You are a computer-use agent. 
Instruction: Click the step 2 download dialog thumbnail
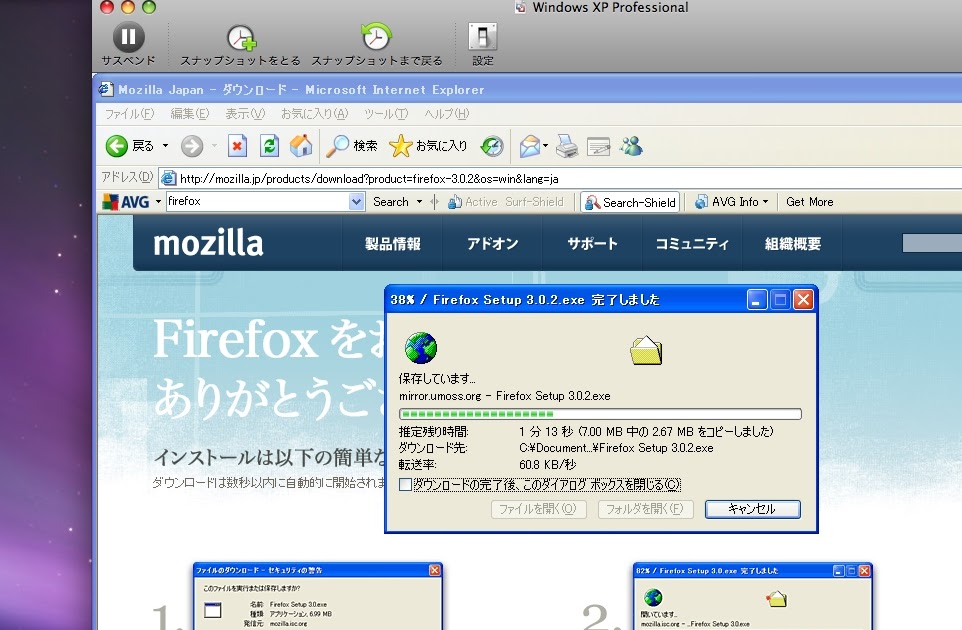tap(752, 596)
